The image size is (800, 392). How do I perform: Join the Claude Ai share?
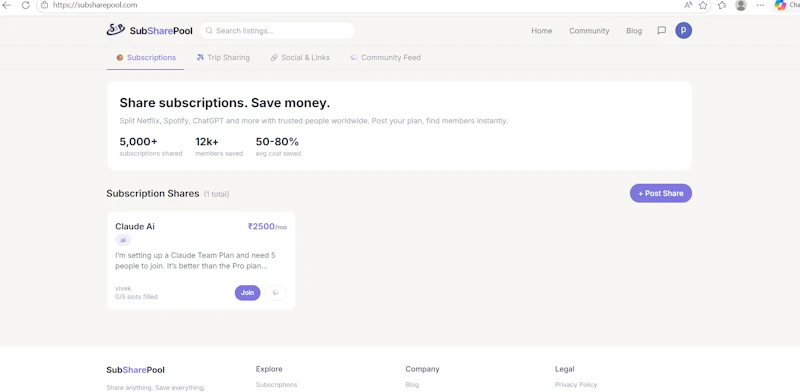(x=247, y=293)
